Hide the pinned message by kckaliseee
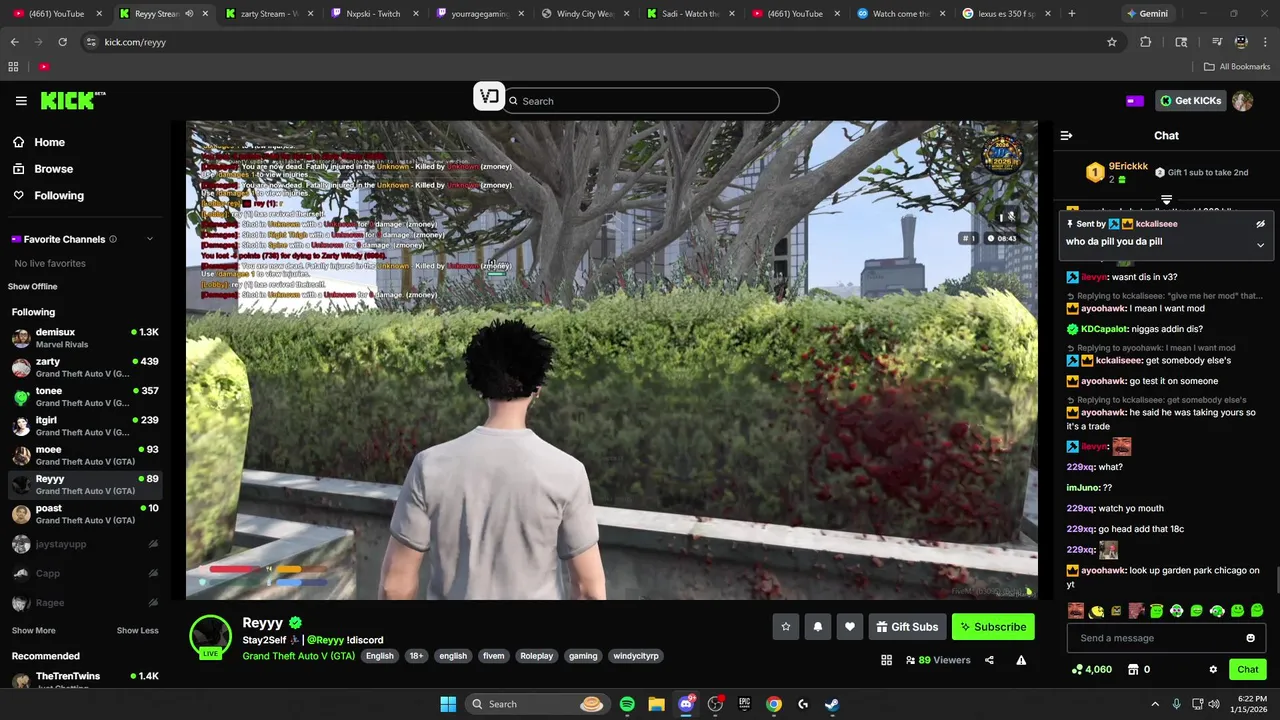The height and width of the screenshot is (720, 1280). tap(1260, 224)
